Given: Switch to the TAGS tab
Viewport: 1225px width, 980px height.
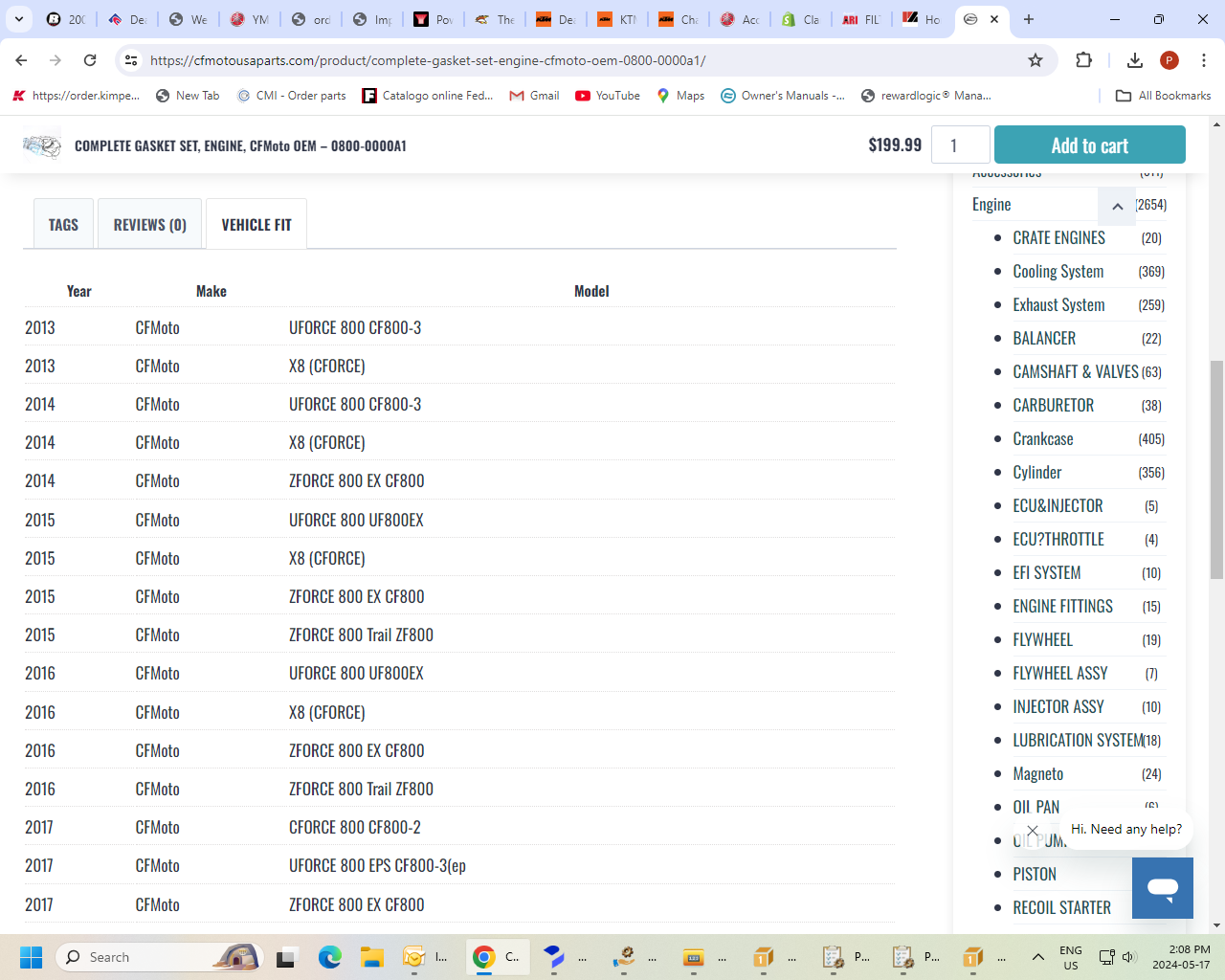Looking at the screenshot, I should coord(63,225).
